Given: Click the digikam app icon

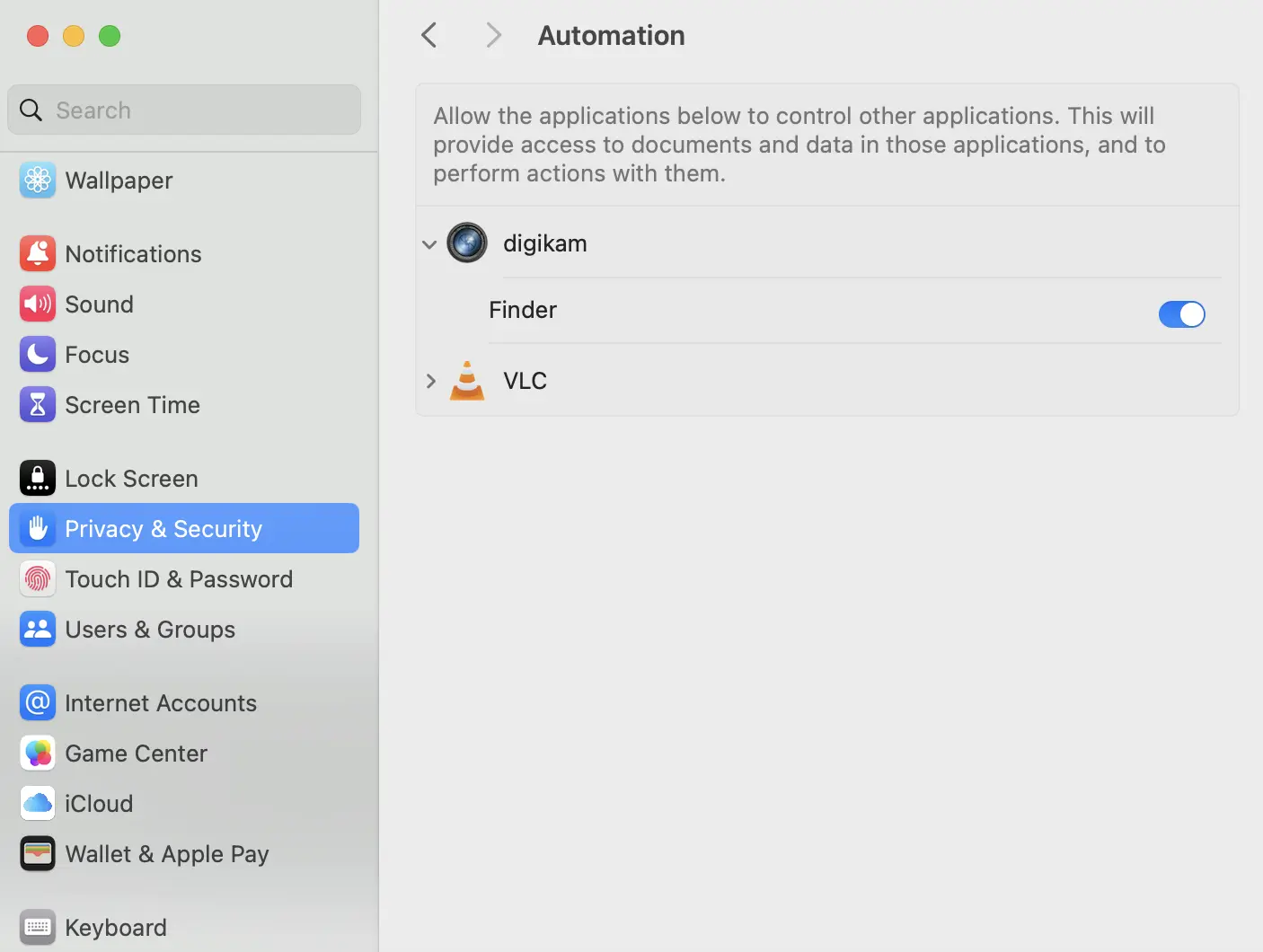Looking at the screenshot, I should tap(467, 243).
